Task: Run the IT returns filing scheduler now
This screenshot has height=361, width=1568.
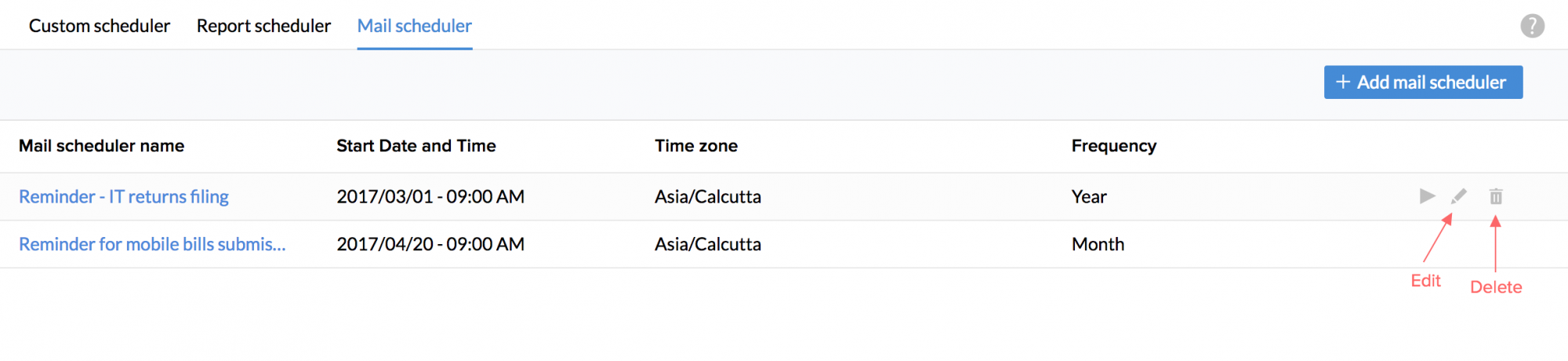Action: tap(1427, 196)
